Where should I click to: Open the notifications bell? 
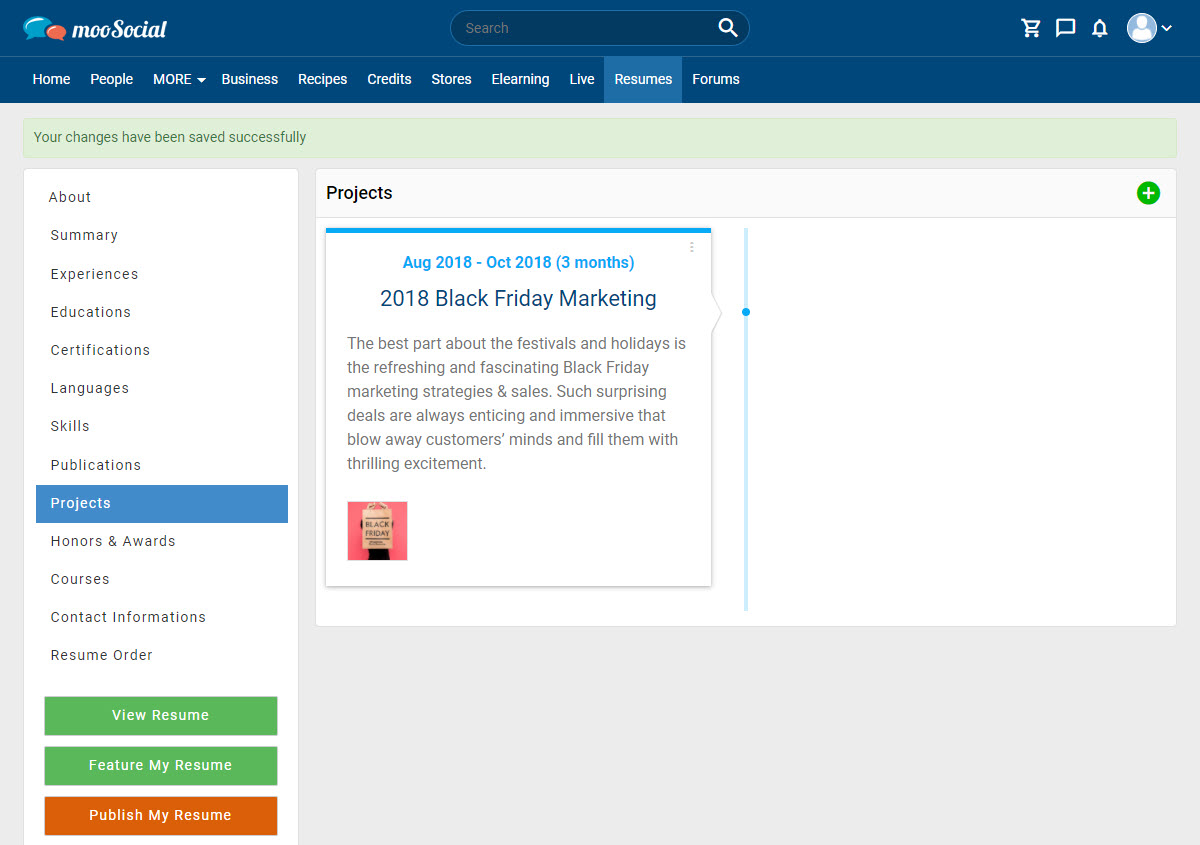tap(1100, 28)
